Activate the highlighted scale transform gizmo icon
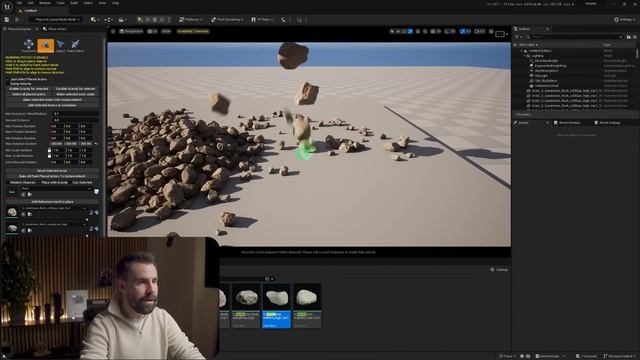The image size is (640, 360). (x=410, y=31)
